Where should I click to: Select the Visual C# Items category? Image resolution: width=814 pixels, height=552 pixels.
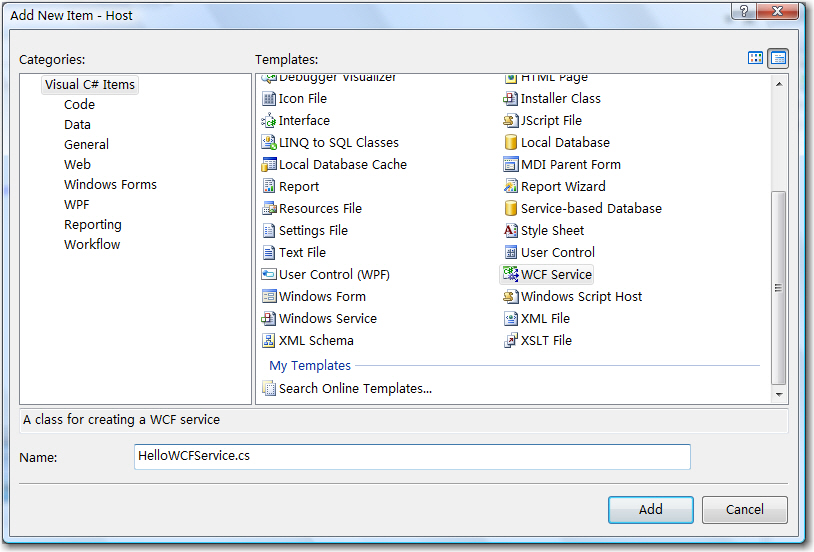(90, 84)
